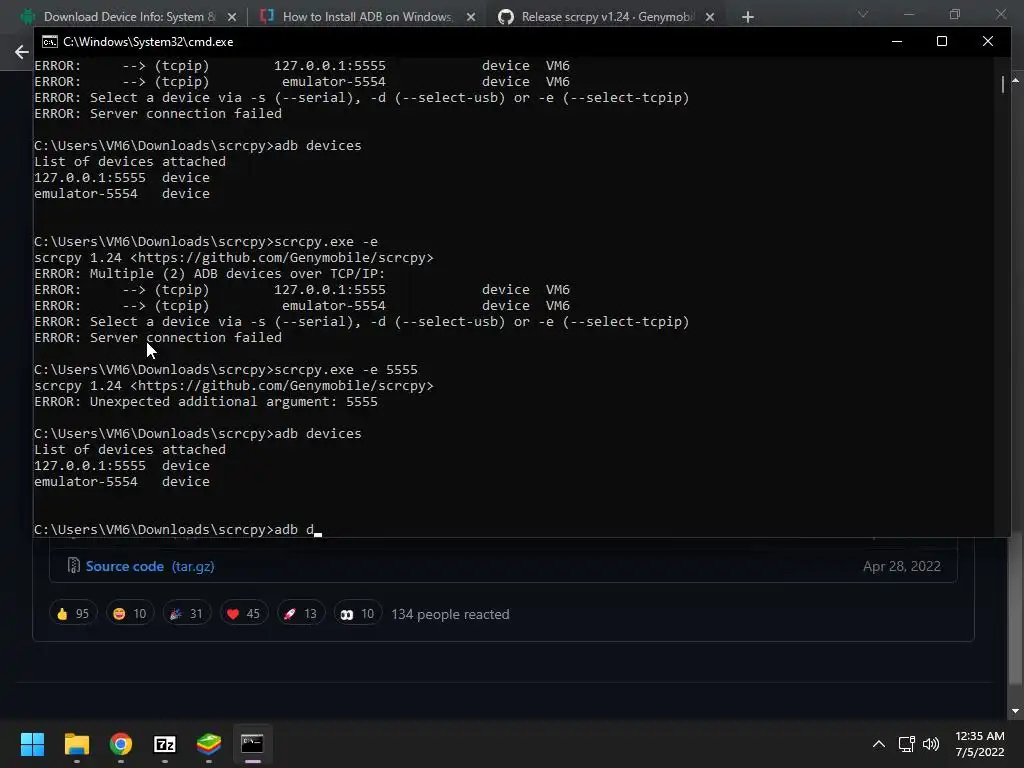The width and height of the screenshot is (1024, 768).
Task: Open Chrome tab search dropdown
Action: click(x=863, y=14)
